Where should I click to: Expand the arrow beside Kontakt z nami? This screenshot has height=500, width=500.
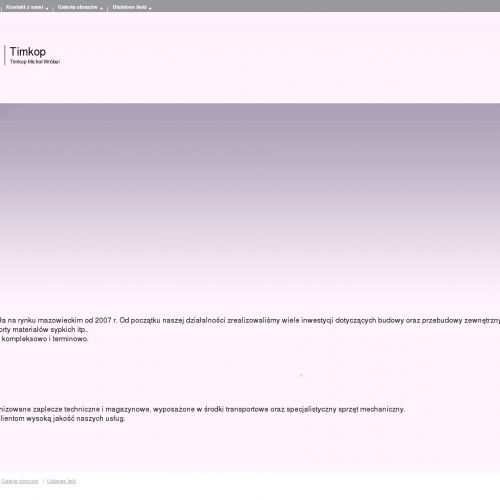(x=47, y=8)
